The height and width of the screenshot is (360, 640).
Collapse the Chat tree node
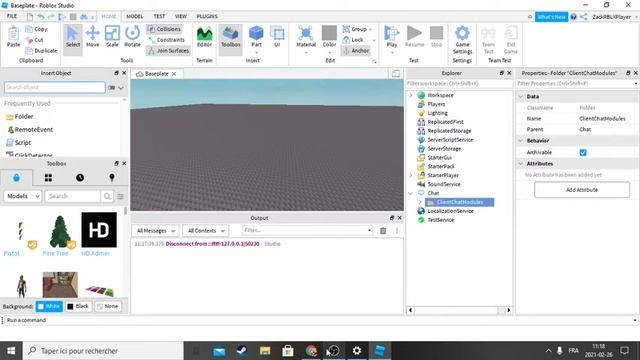tap(411, 193)
